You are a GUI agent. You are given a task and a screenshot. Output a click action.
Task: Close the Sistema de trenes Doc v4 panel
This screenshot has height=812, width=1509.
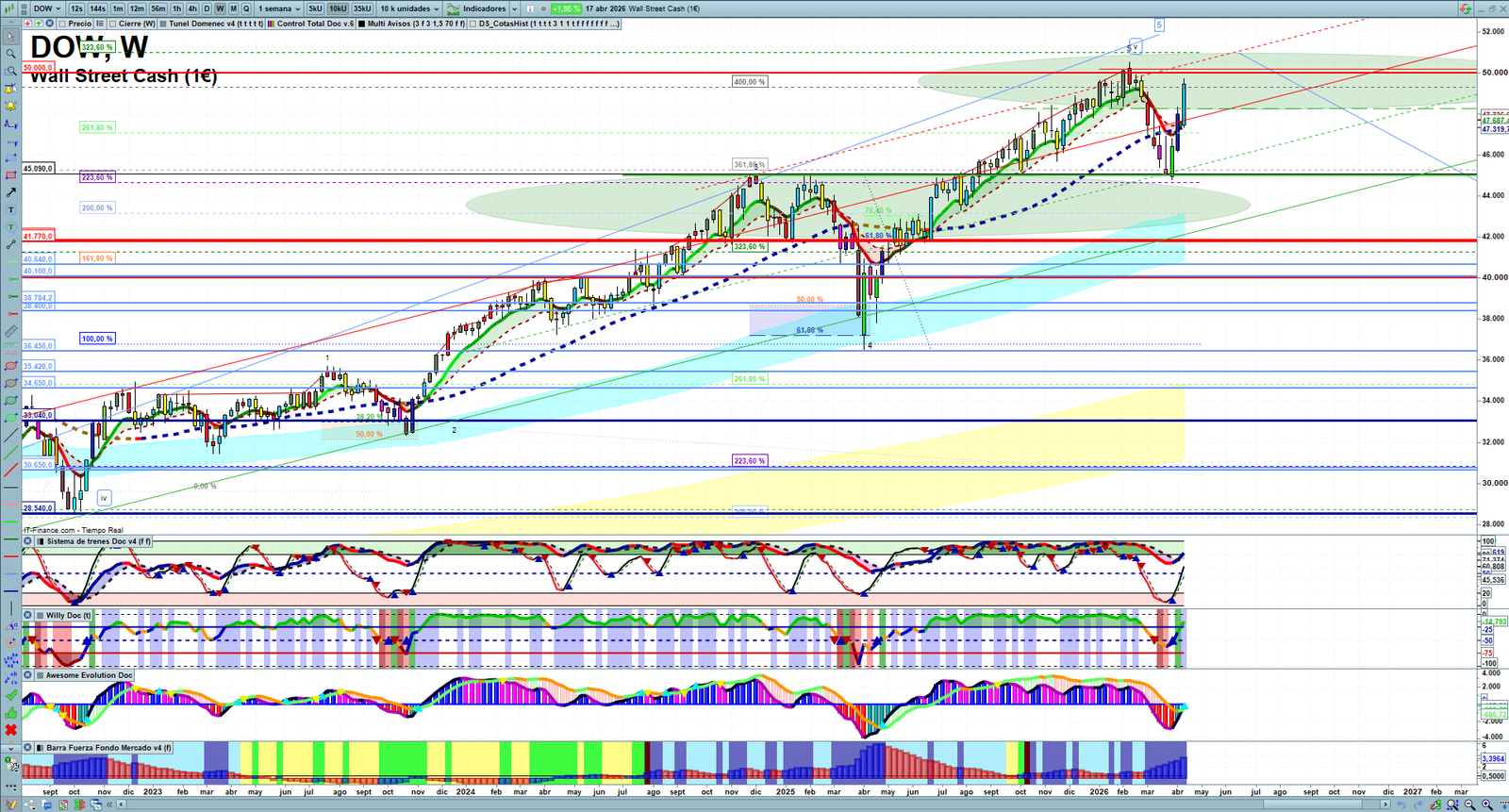[x=28, y=541]
